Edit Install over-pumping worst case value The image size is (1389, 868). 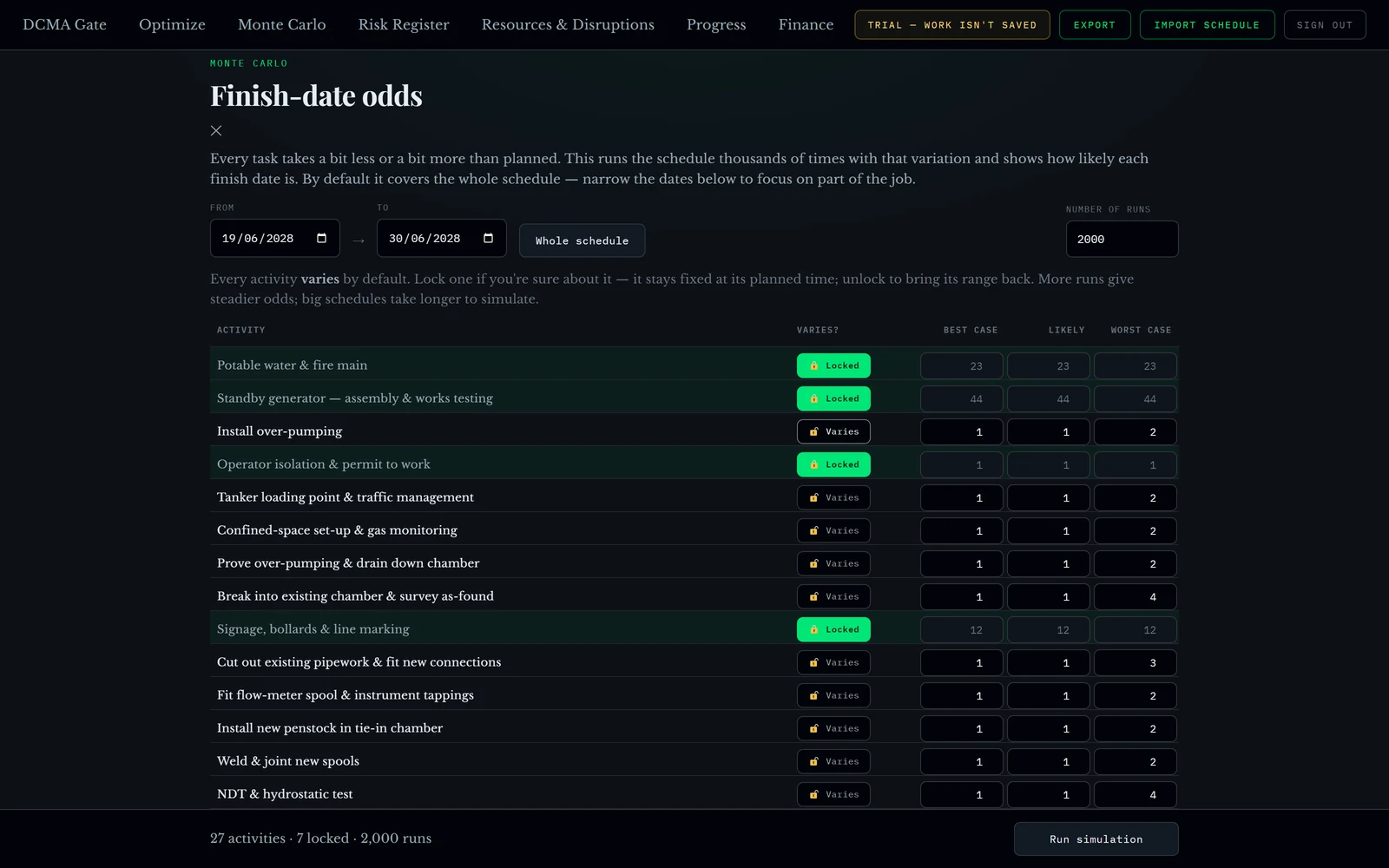point(1136,432)
